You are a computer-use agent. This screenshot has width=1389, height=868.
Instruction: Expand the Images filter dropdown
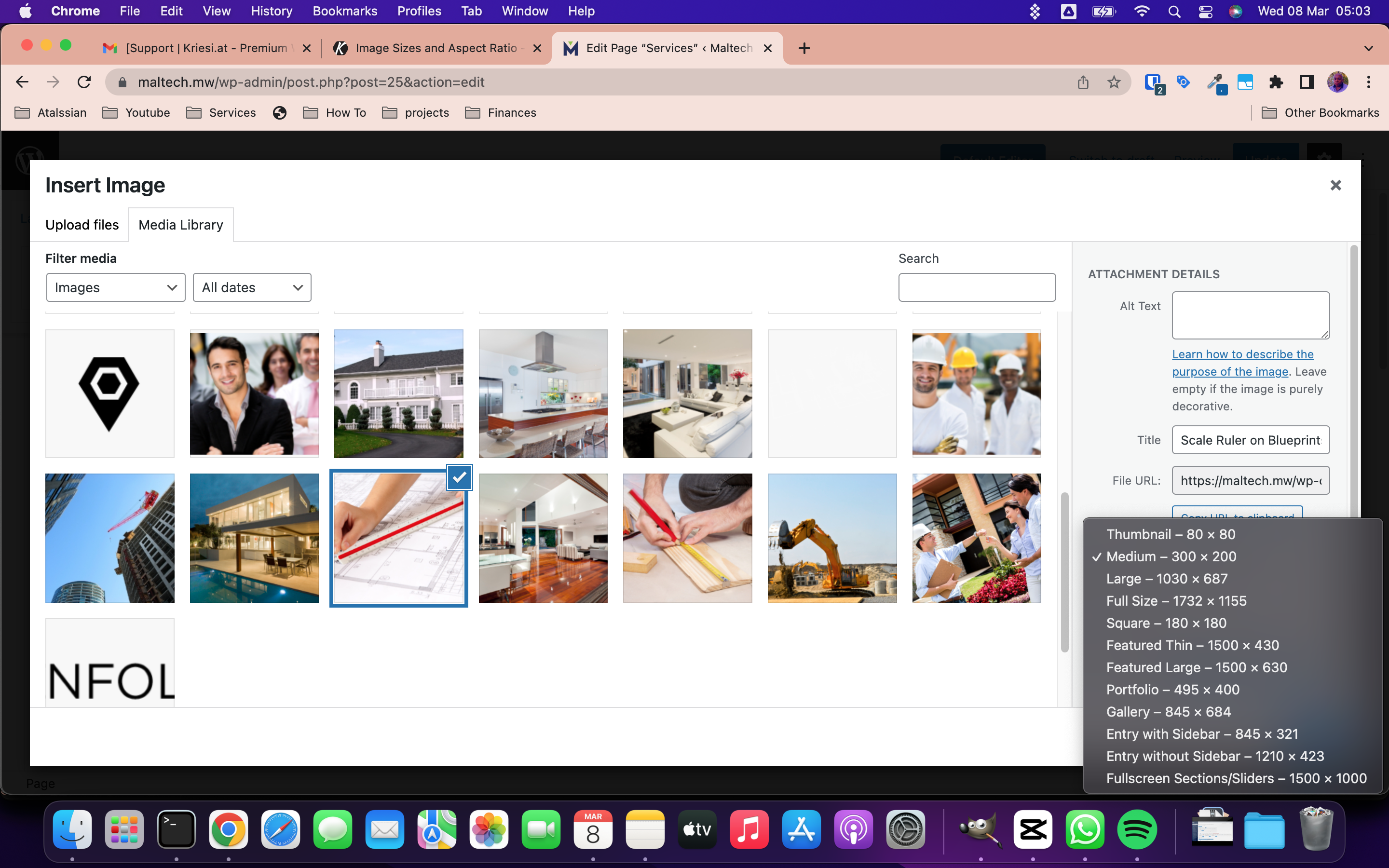pos(114,288)
